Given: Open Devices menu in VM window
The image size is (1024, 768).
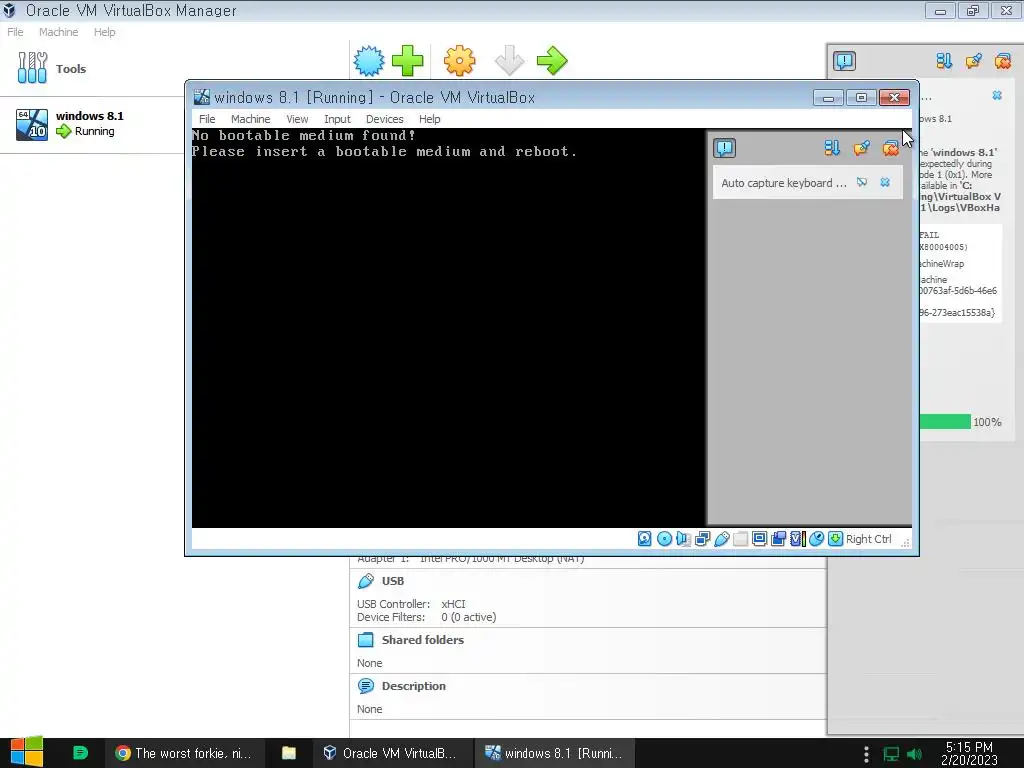Looking at the screenshot, I should [385, 119].
